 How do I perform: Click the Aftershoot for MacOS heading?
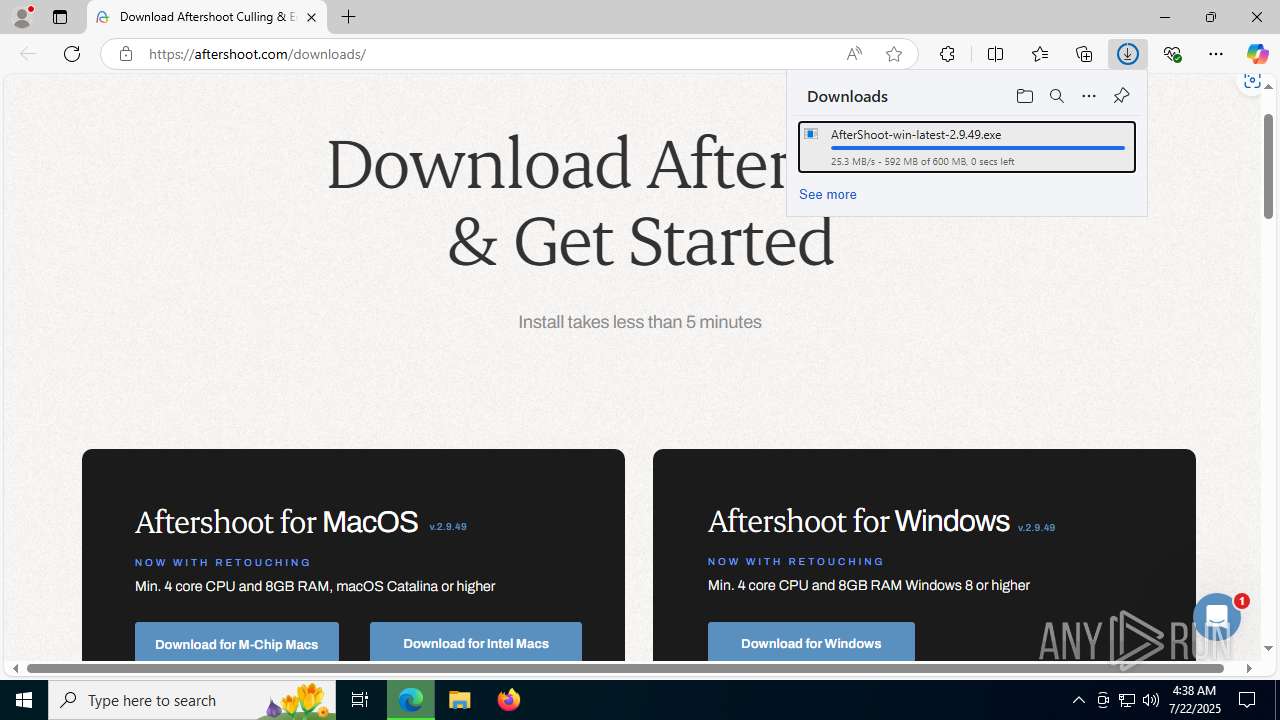[x=276, y=522]
